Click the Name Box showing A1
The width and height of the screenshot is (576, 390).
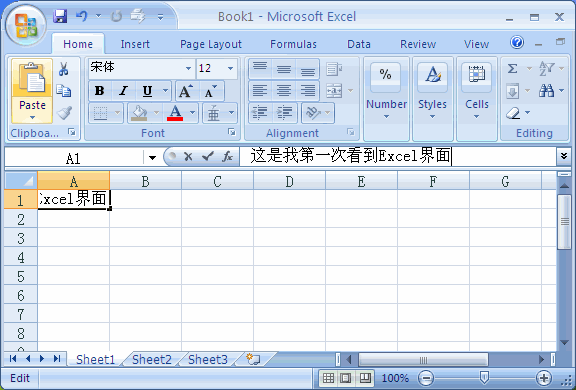pos(73,158)
